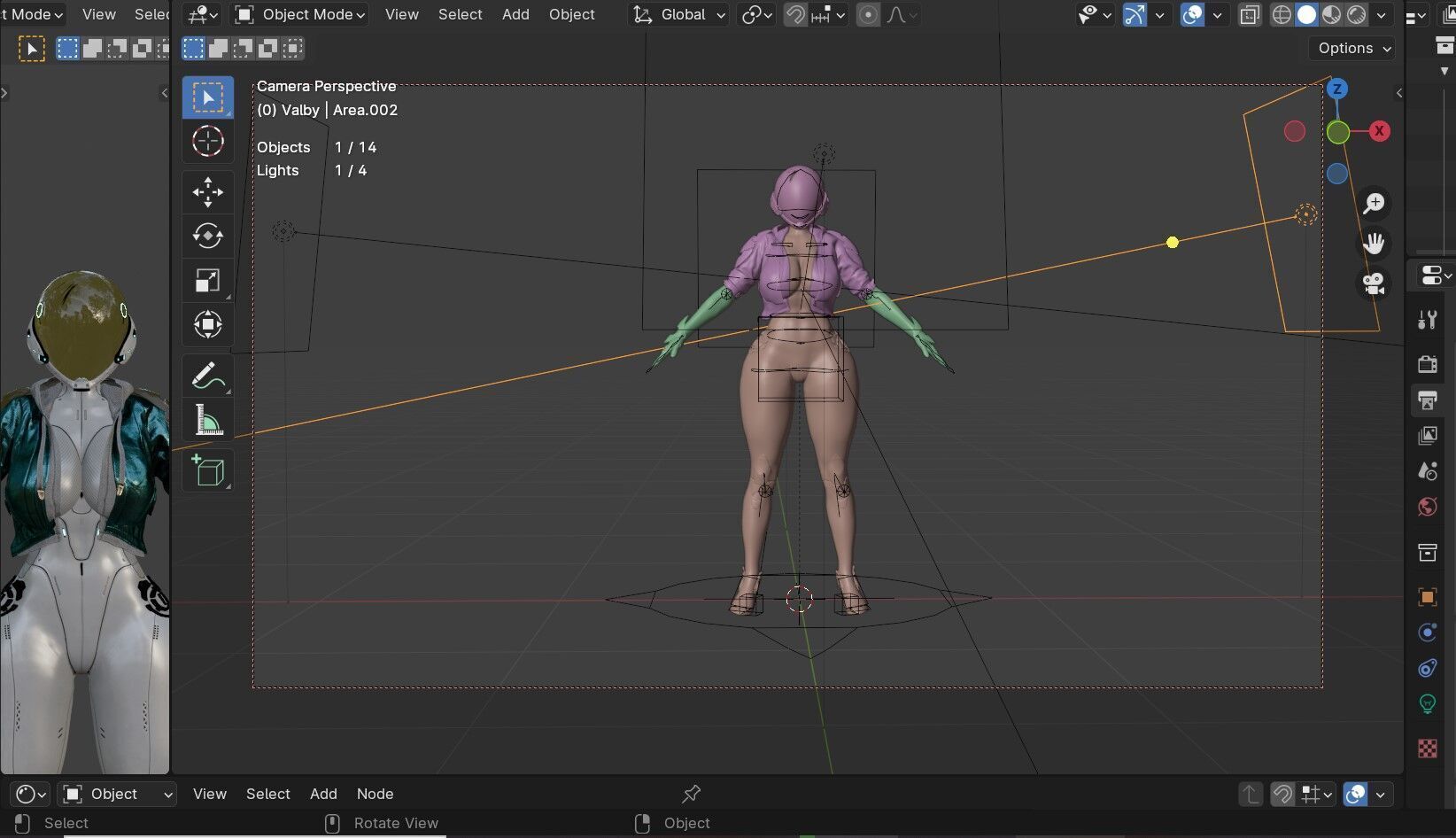Switch to solid viewport shading
1456x838 pixels.
pyautogui.click(x=1306, y=15)
